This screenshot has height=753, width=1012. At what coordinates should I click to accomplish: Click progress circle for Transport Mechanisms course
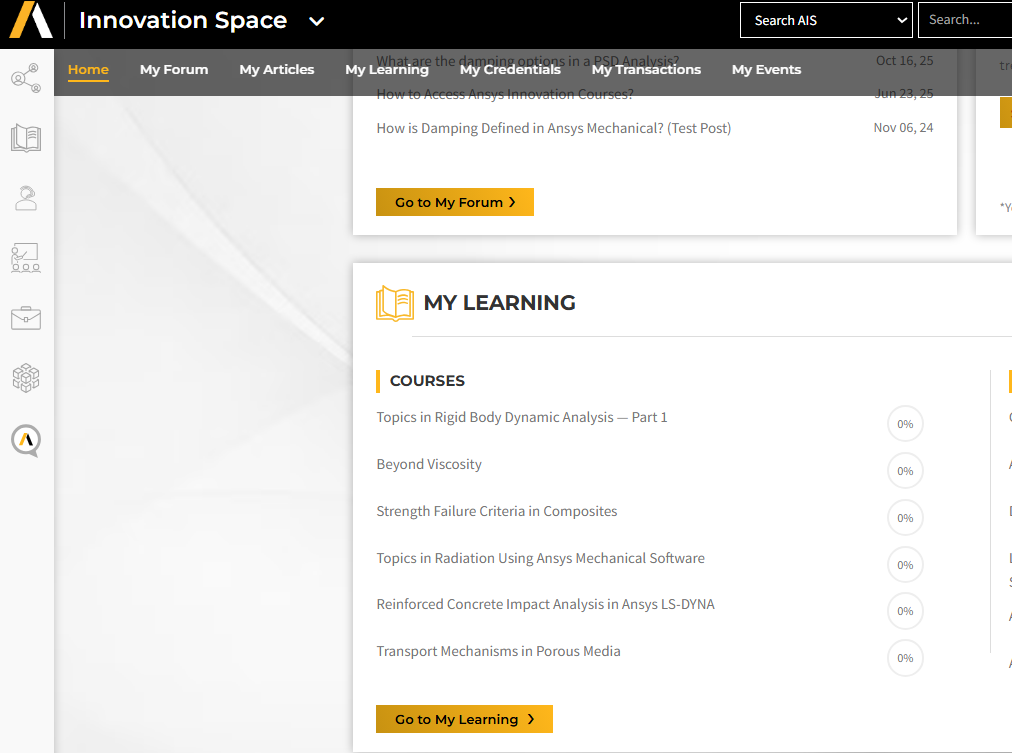coord(905,658)
